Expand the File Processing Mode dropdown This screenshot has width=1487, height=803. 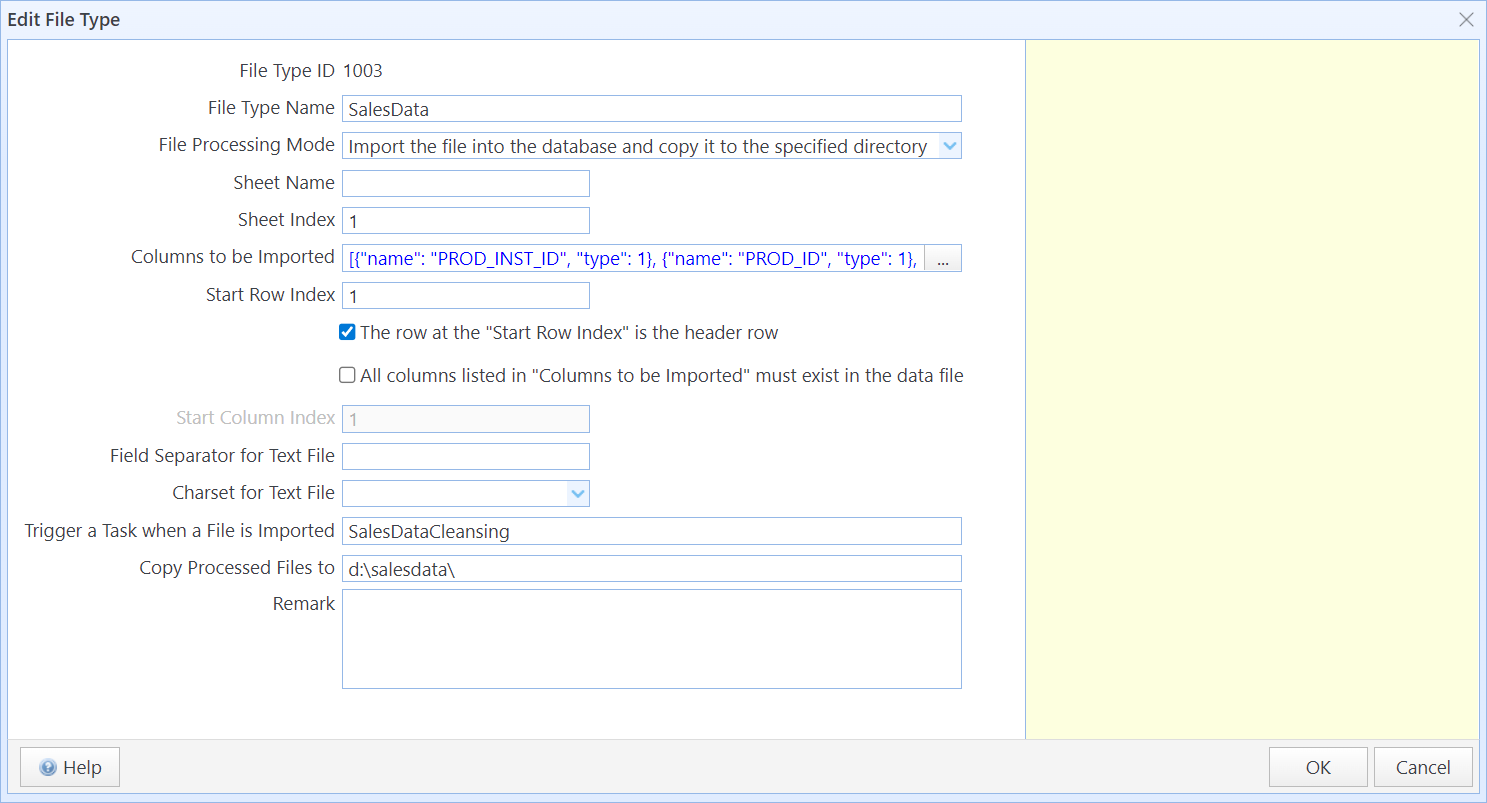click(950, 146)
